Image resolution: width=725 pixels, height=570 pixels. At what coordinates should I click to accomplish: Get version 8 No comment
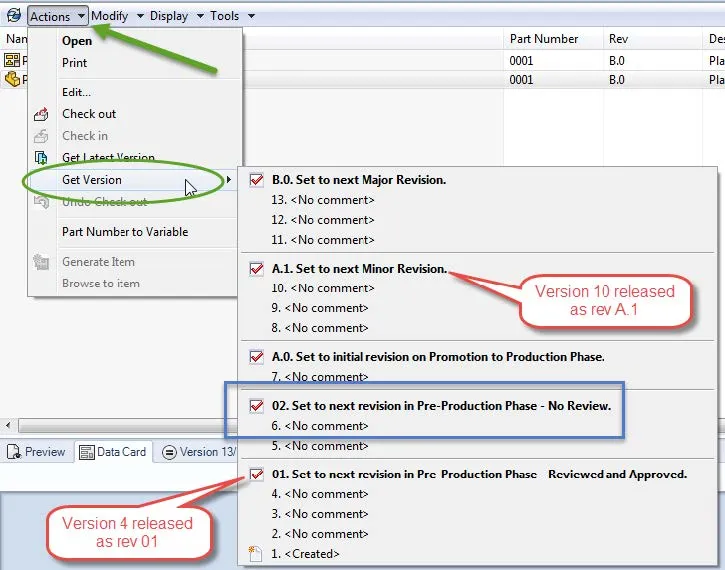(x=319, y=328)
